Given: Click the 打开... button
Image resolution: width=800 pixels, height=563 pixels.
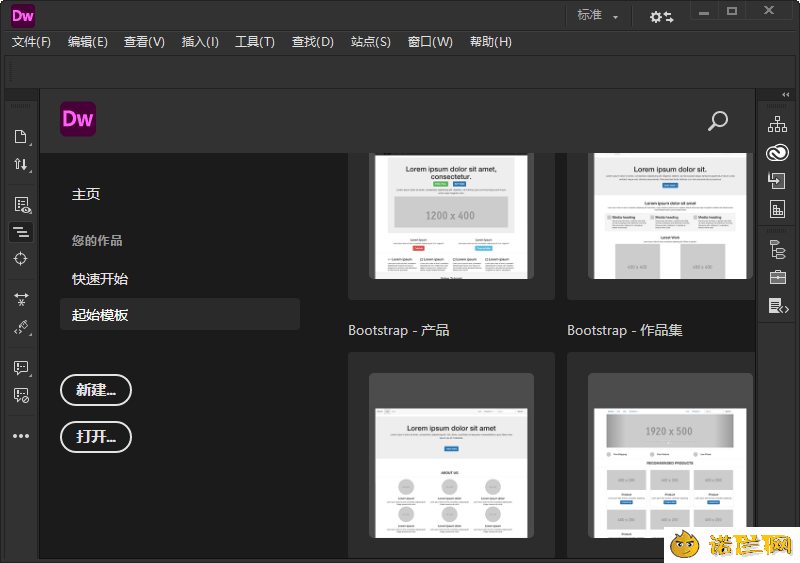Looking at the screenshot, I should [x=96, y=437].
